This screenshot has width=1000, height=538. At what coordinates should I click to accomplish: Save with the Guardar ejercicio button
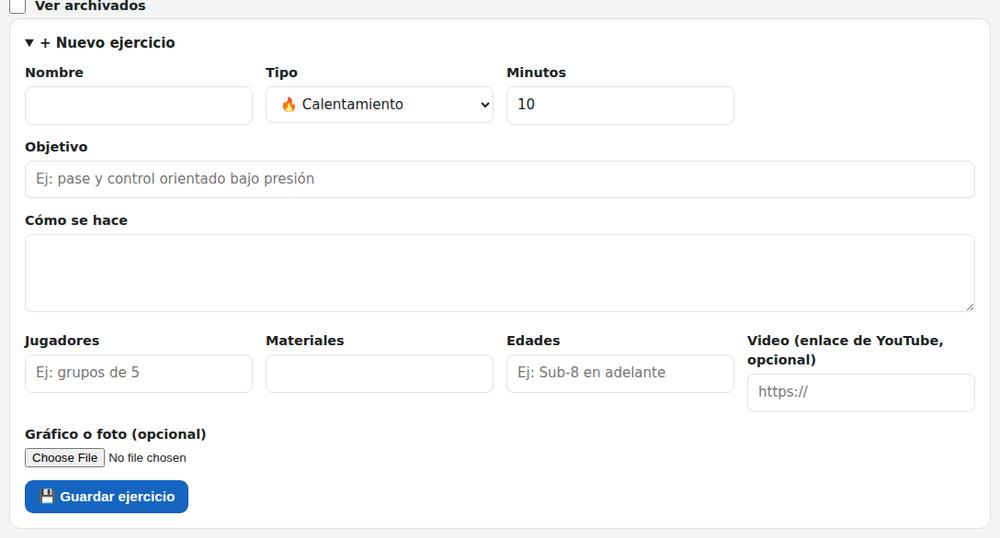click(x=107, y=497)
